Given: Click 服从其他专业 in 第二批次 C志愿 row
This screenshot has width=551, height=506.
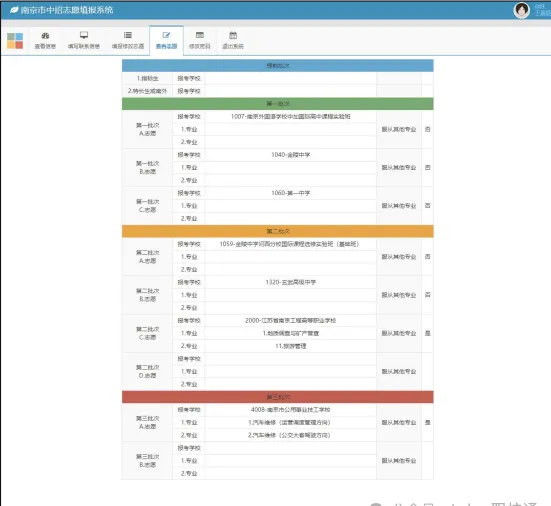Looking at the screenshot, I should click(399, 333).
